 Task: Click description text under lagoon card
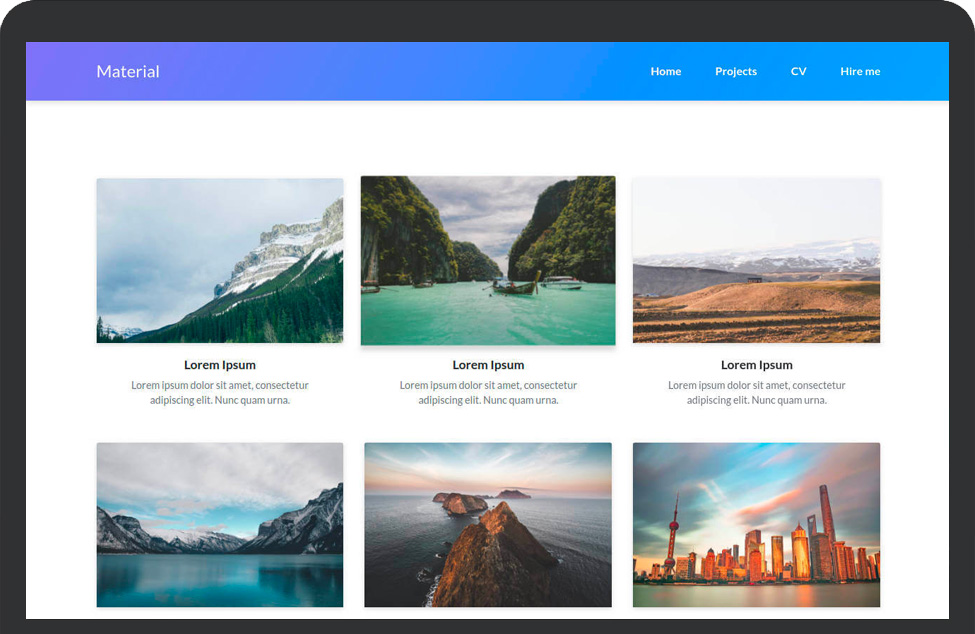[x=488, y=392]
